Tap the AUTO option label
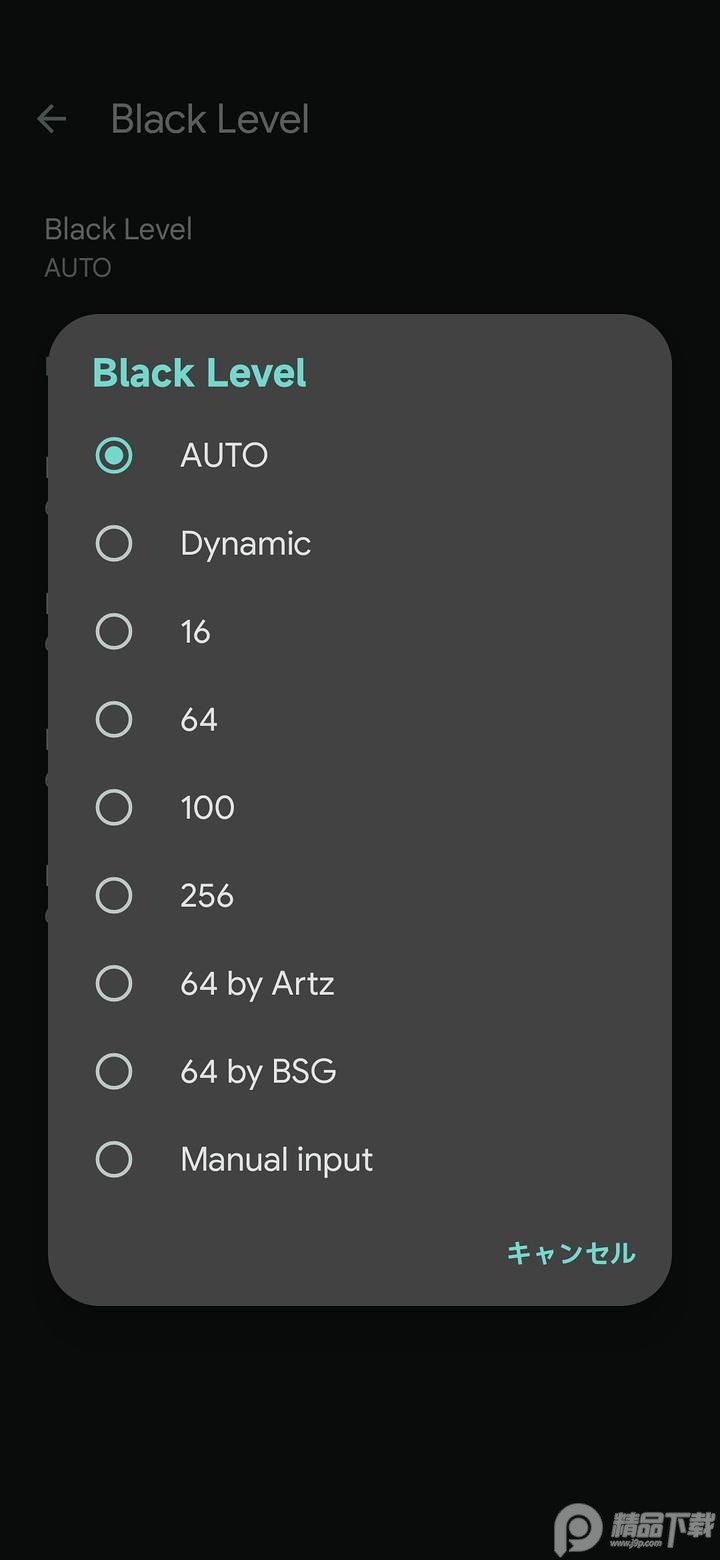Viewport: 720px width, 1560px height. coord(224,456)
